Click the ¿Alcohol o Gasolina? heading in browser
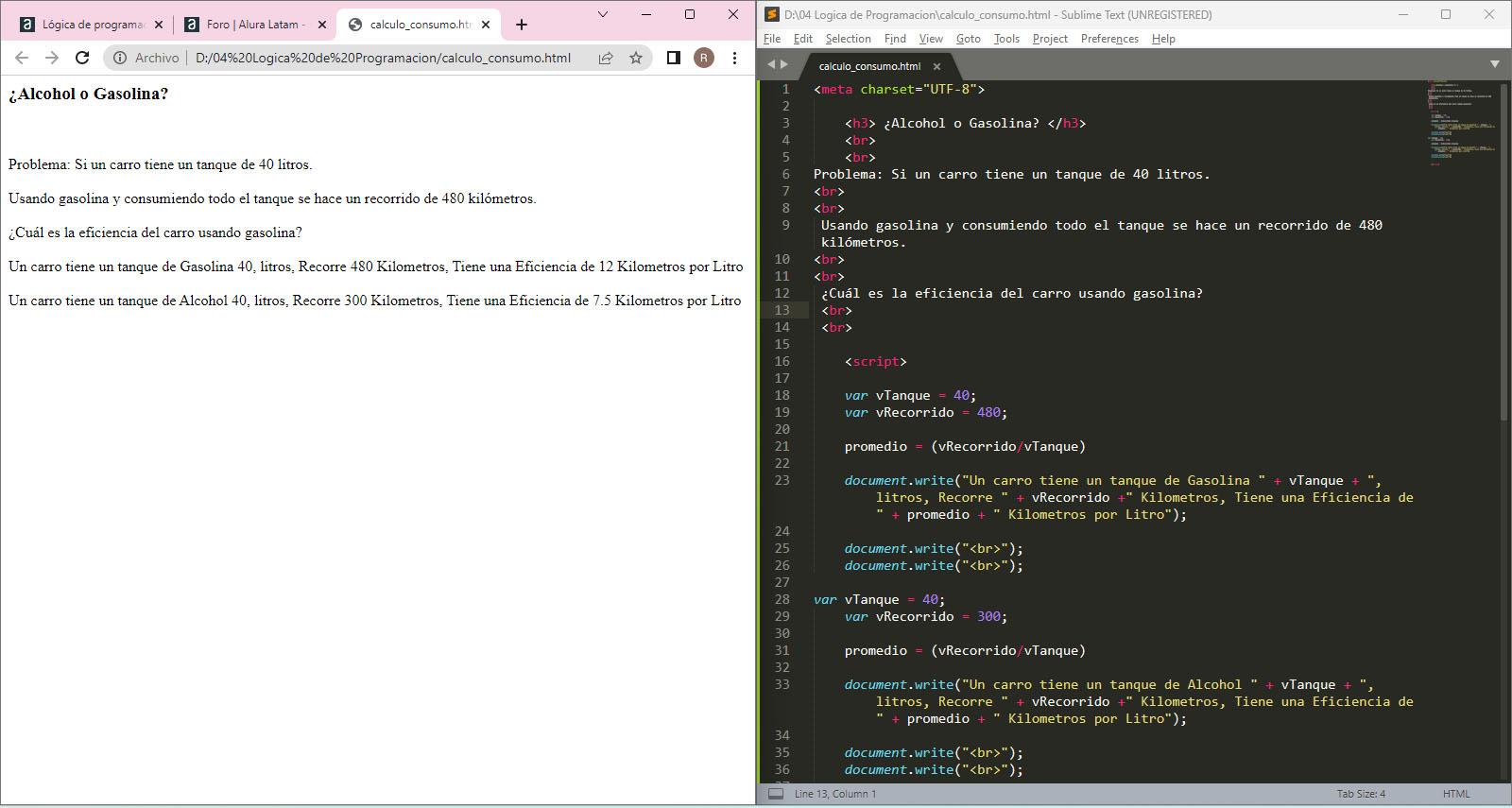The height and width of the screenshot is (808, 1512). (x=88, y=94)
